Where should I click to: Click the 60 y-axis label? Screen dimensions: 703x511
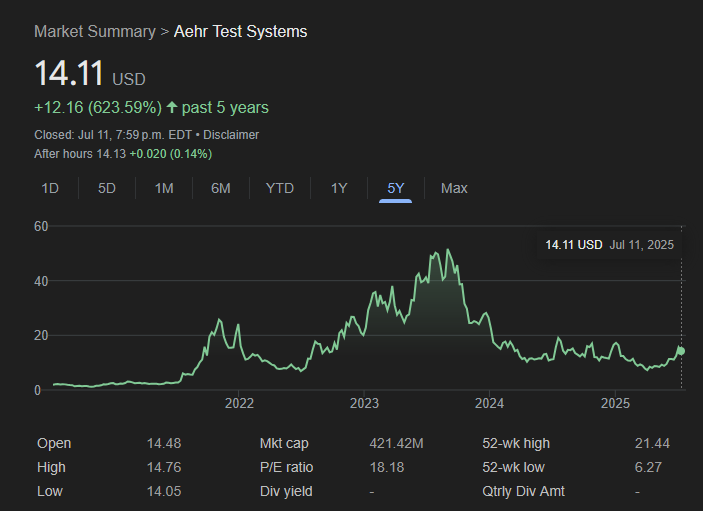coord(41,226)
